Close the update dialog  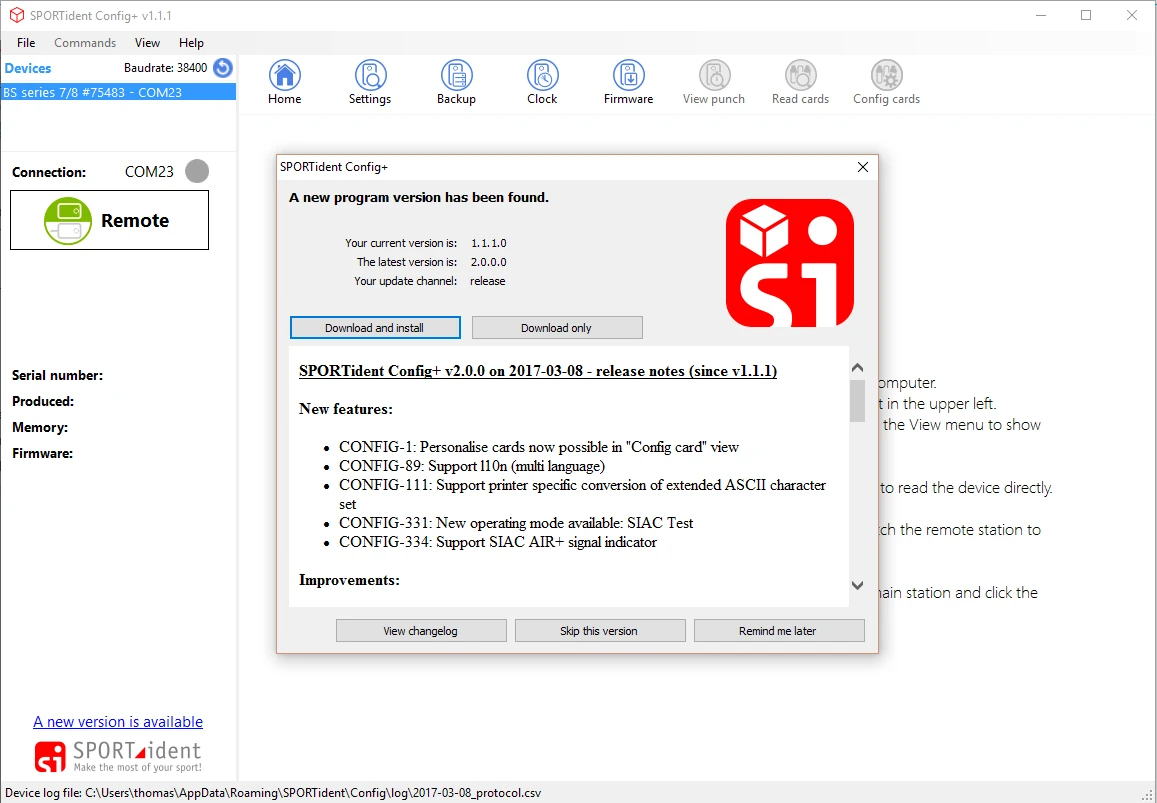click(863, 167)
